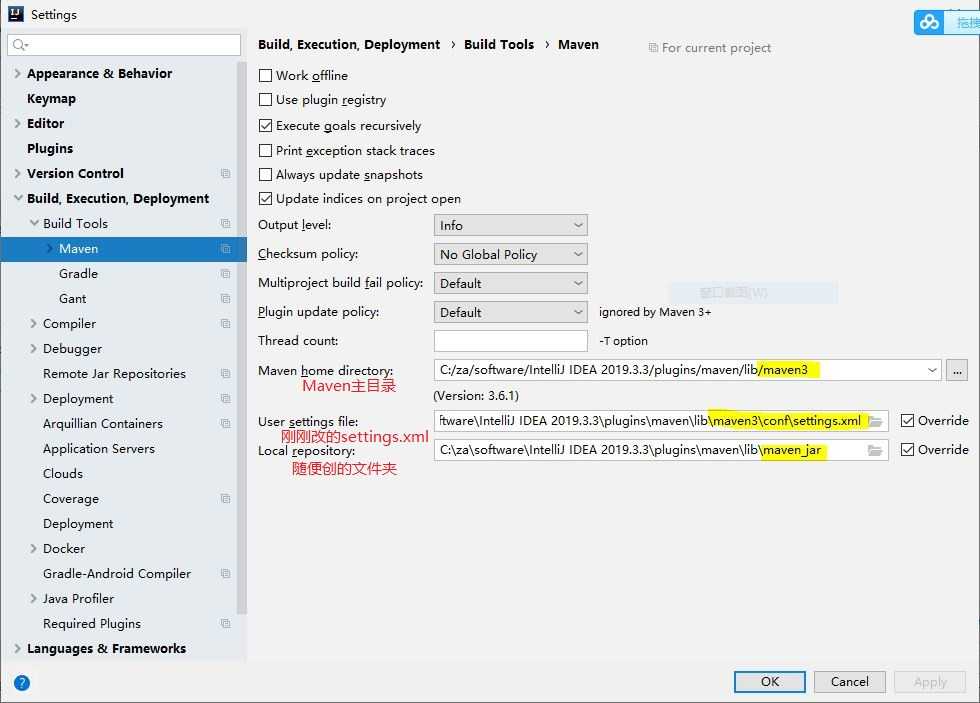Screen dimensions: 980x703
Task: Click project-level icon next to expandable Deployment
Action: point(226,399)
